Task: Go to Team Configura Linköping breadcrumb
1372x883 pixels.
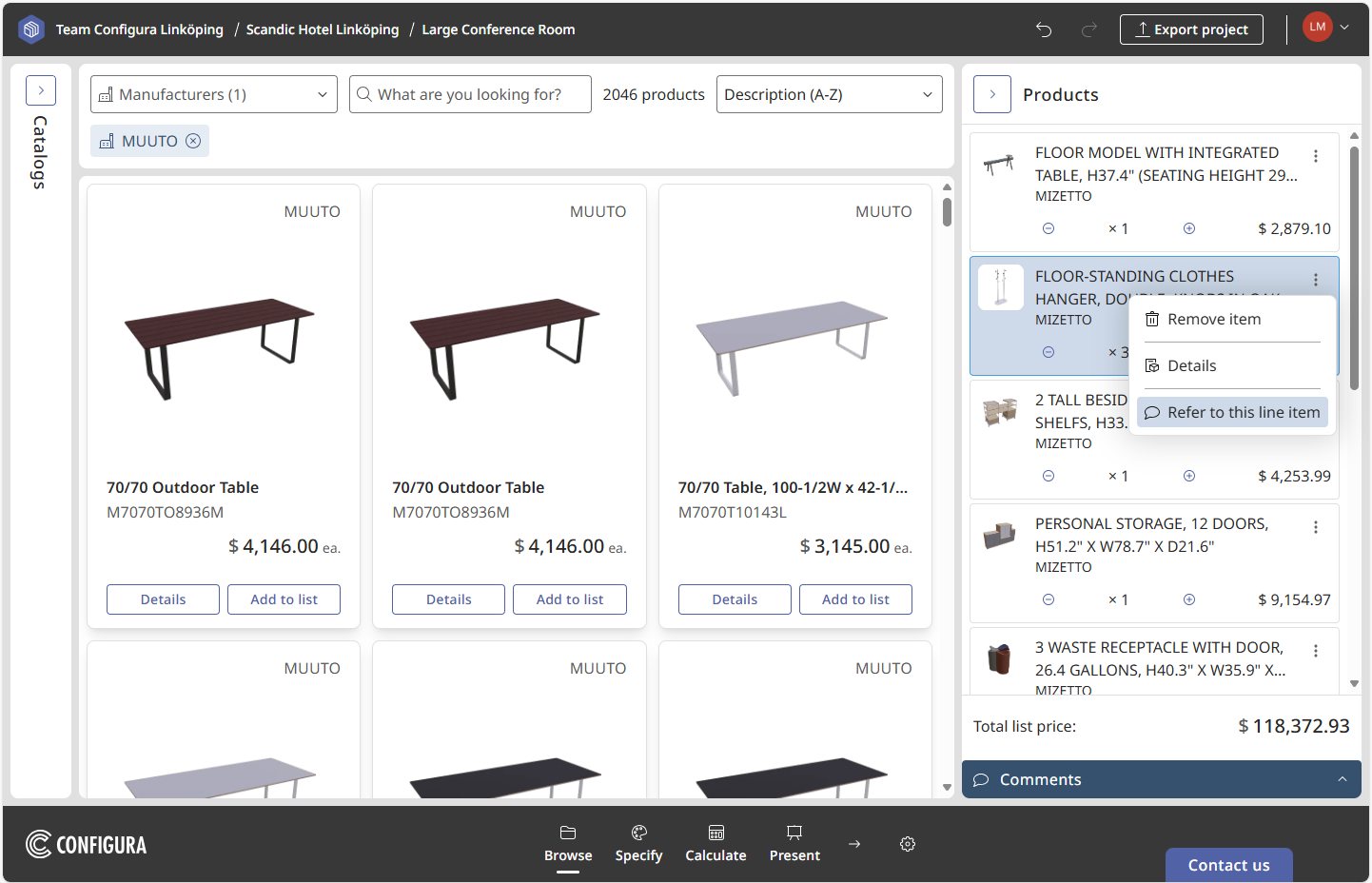Action: [140, 29]
